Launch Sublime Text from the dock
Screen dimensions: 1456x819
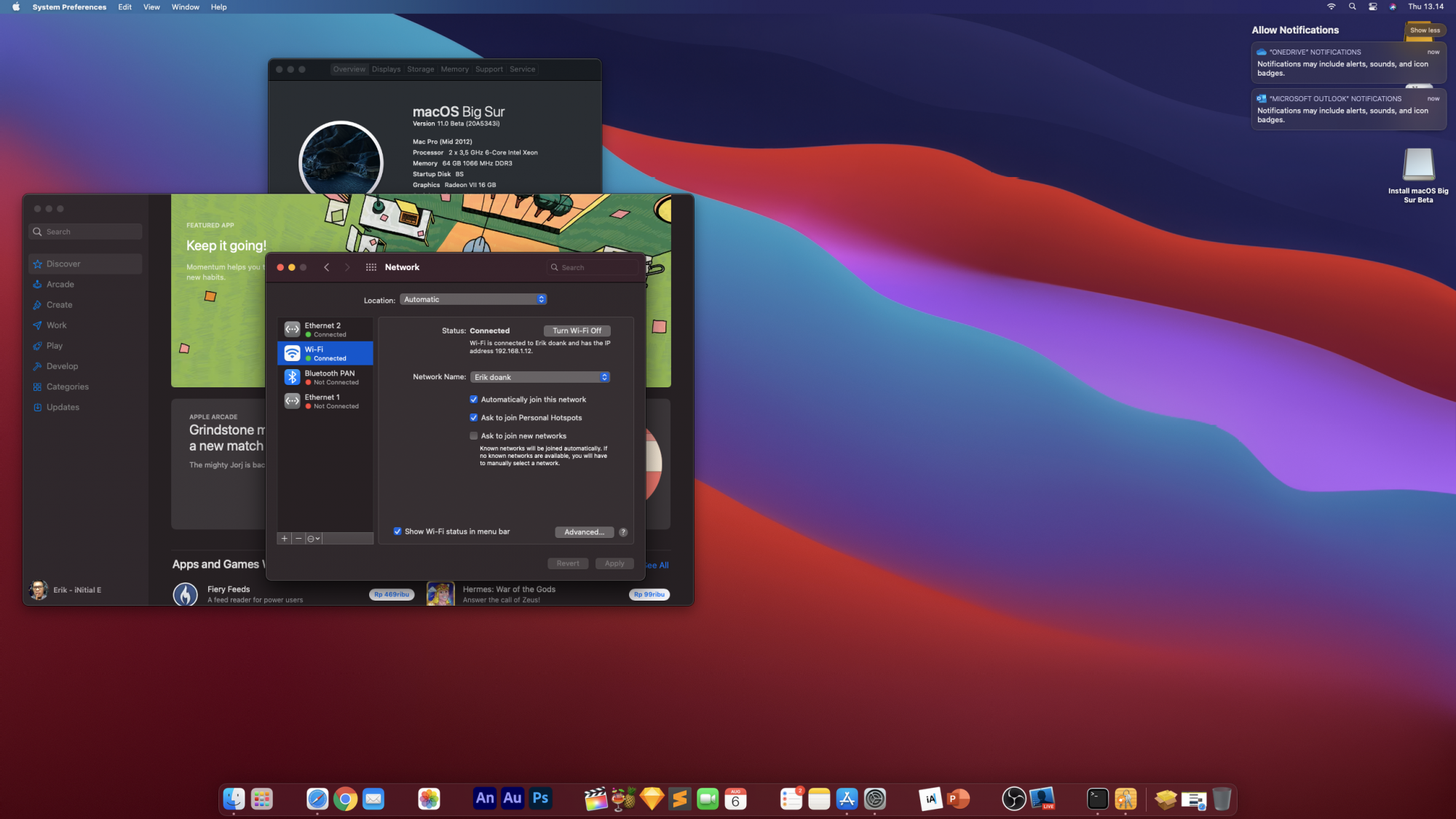(x=680, y=799)
